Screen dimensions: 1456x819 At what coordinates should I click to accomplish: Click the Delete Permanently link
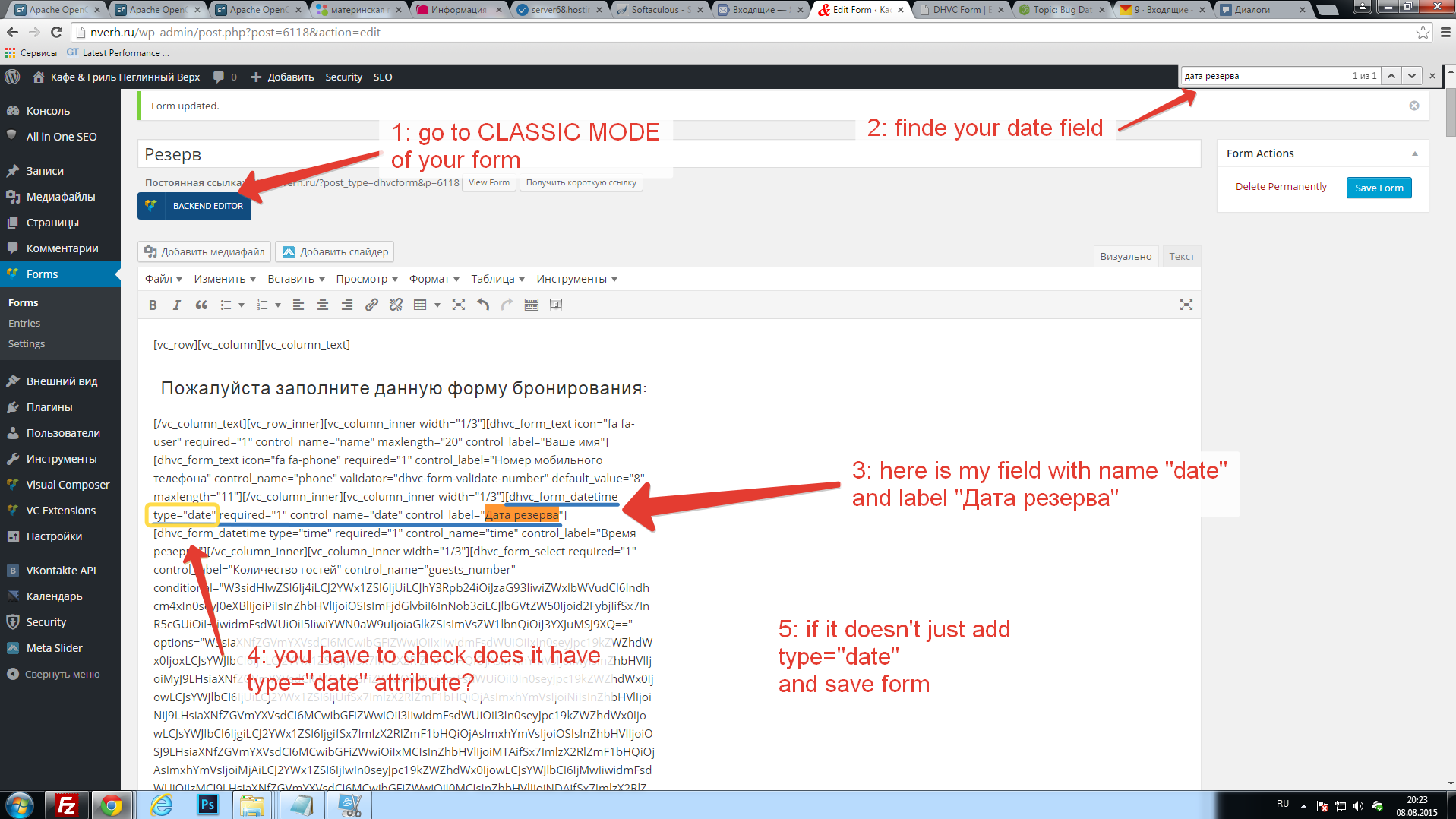[1281, 187]
